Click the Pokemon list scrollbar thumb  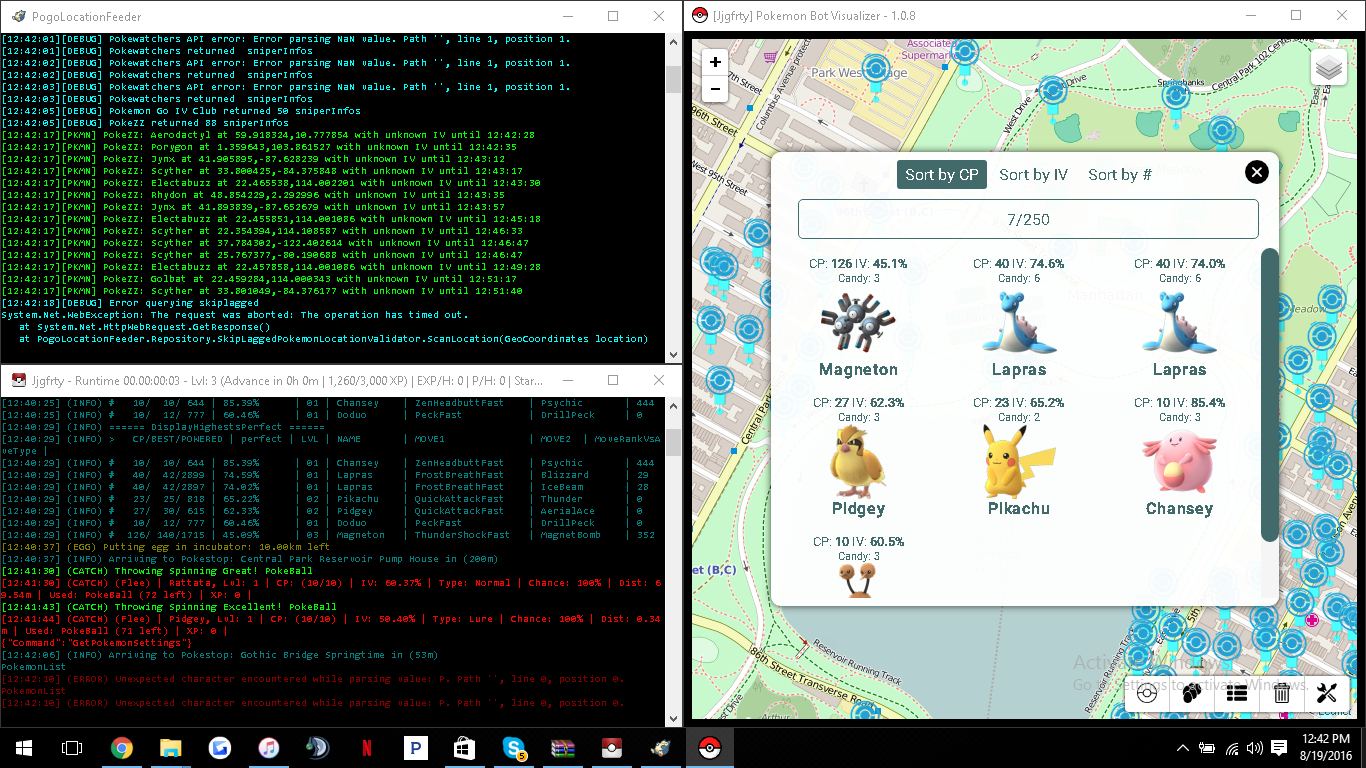click(x=1270, y=395)
